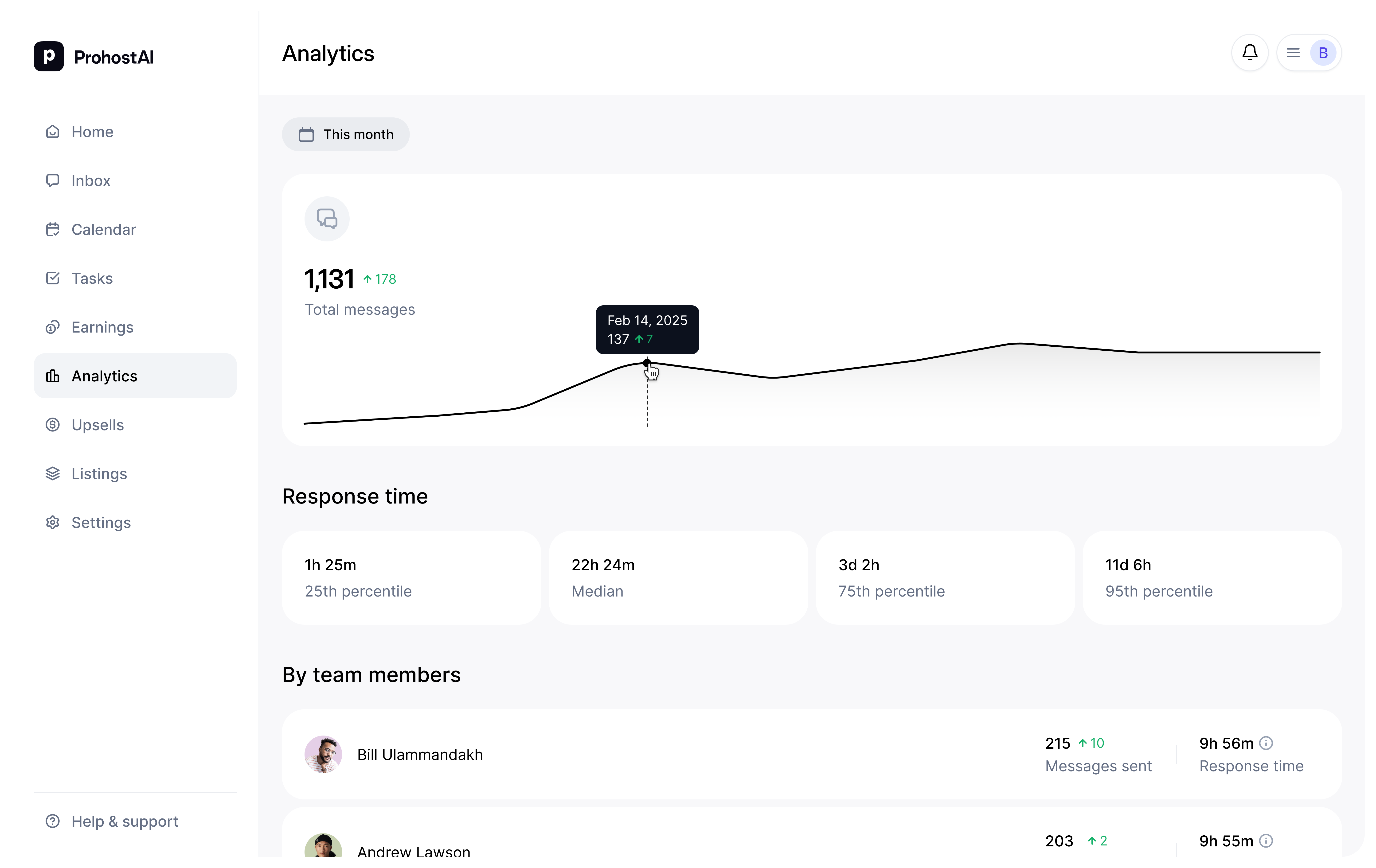The height and width of the screenshot is (868, 1376).
Task: Click the info icon beside Bill's response time
Action: [x=1266, y=743]
